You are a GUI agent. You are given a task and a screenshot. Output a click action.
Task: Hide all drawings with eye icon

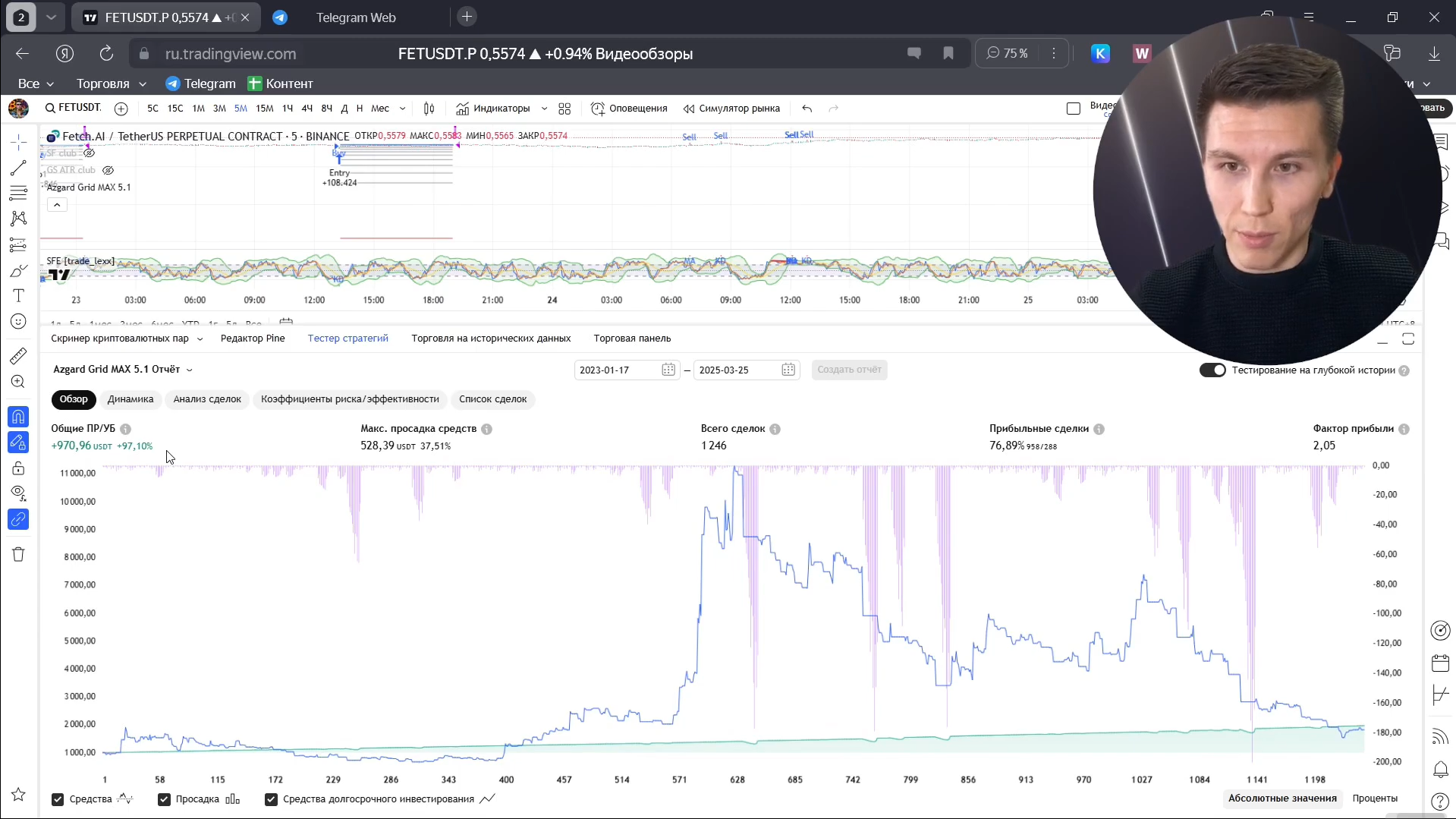[18, 493]
